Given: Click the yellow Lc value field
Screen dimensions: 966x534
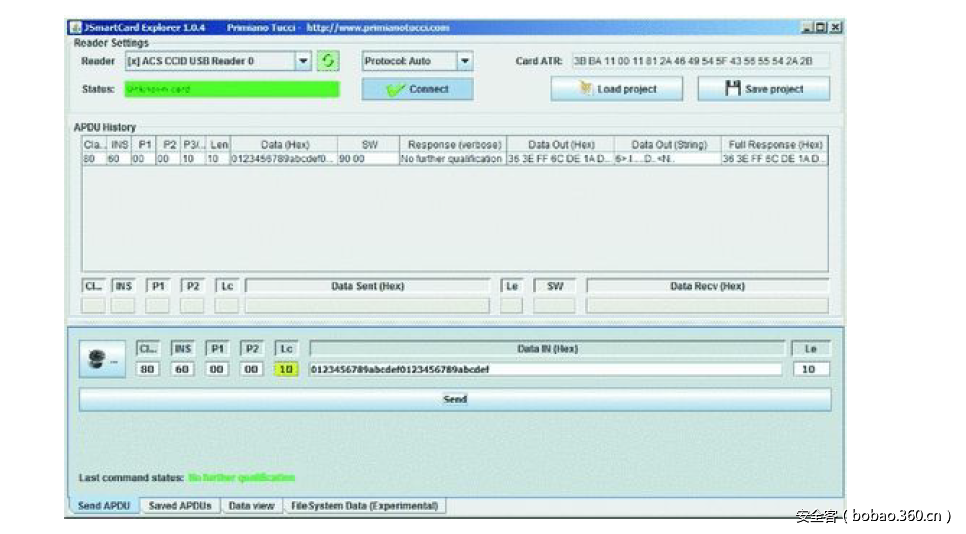Looking at the screenshot, I should click(285, 370).
